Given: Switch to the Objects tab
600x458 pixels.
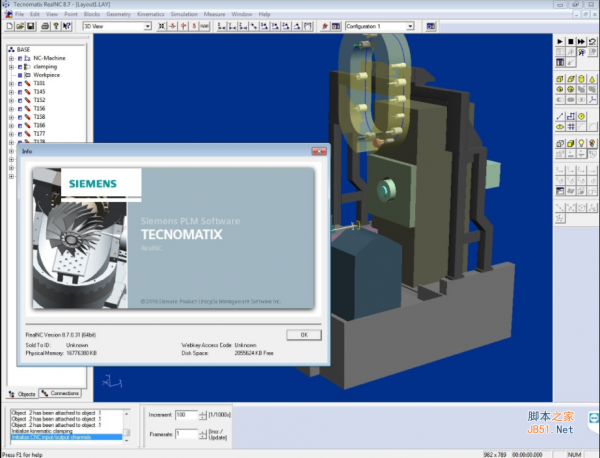Looking at the screenshot, I should pyautogui.click(x=22, y=394).
